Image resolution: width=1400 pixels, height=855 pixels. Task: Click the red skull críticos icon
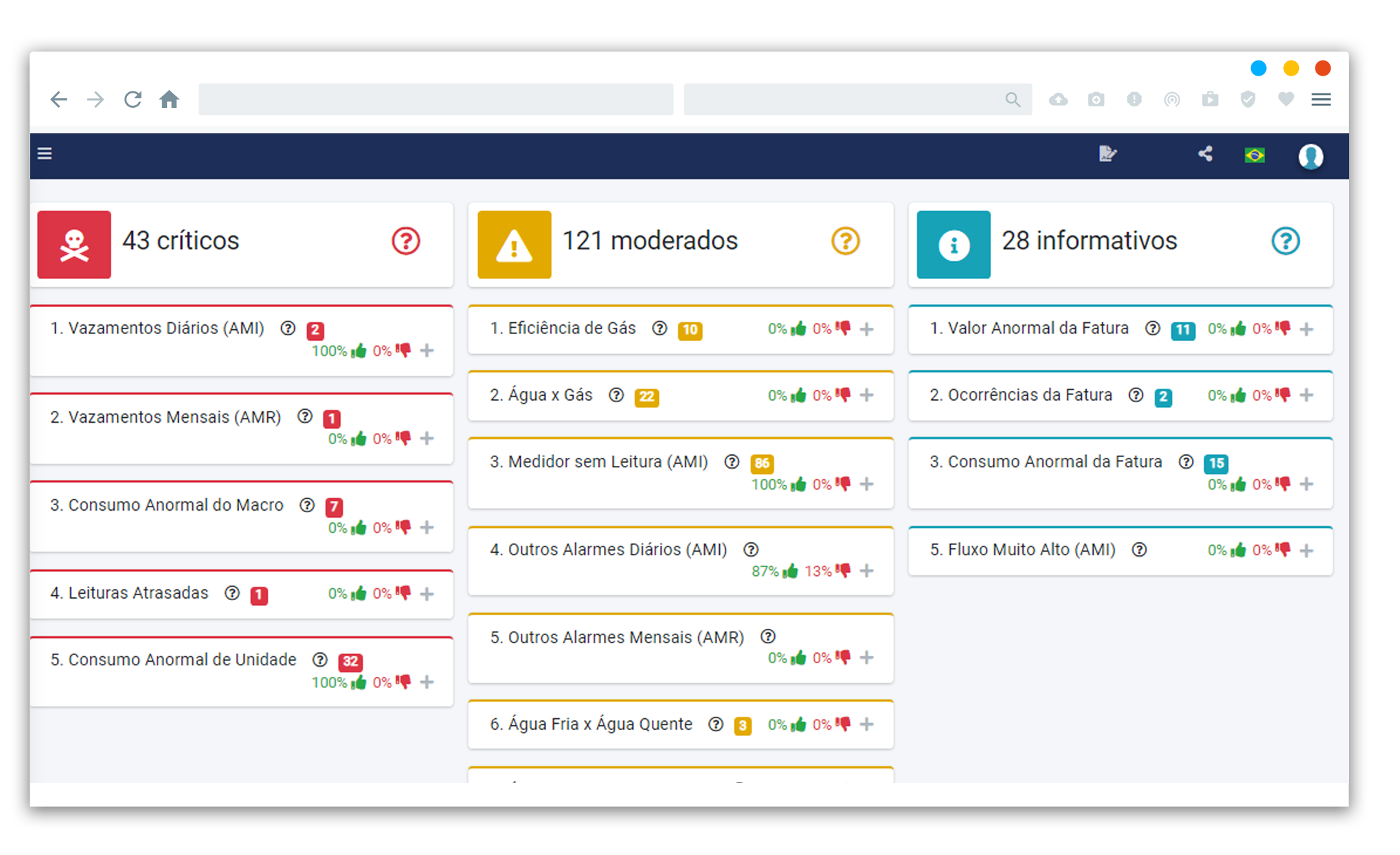click(74, 244)
